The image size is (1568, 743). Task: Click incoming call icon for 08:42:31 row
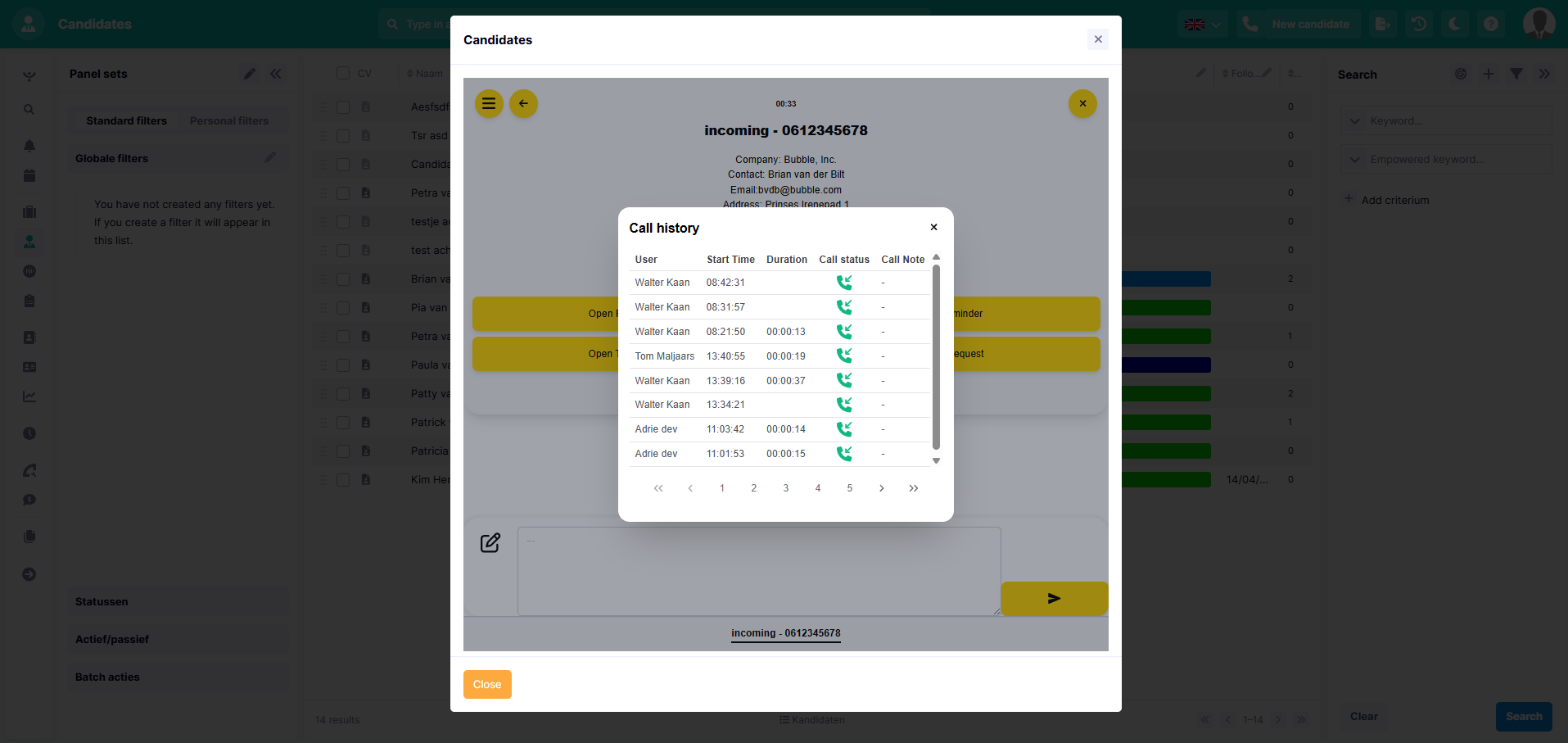click(x=843, y=283)
